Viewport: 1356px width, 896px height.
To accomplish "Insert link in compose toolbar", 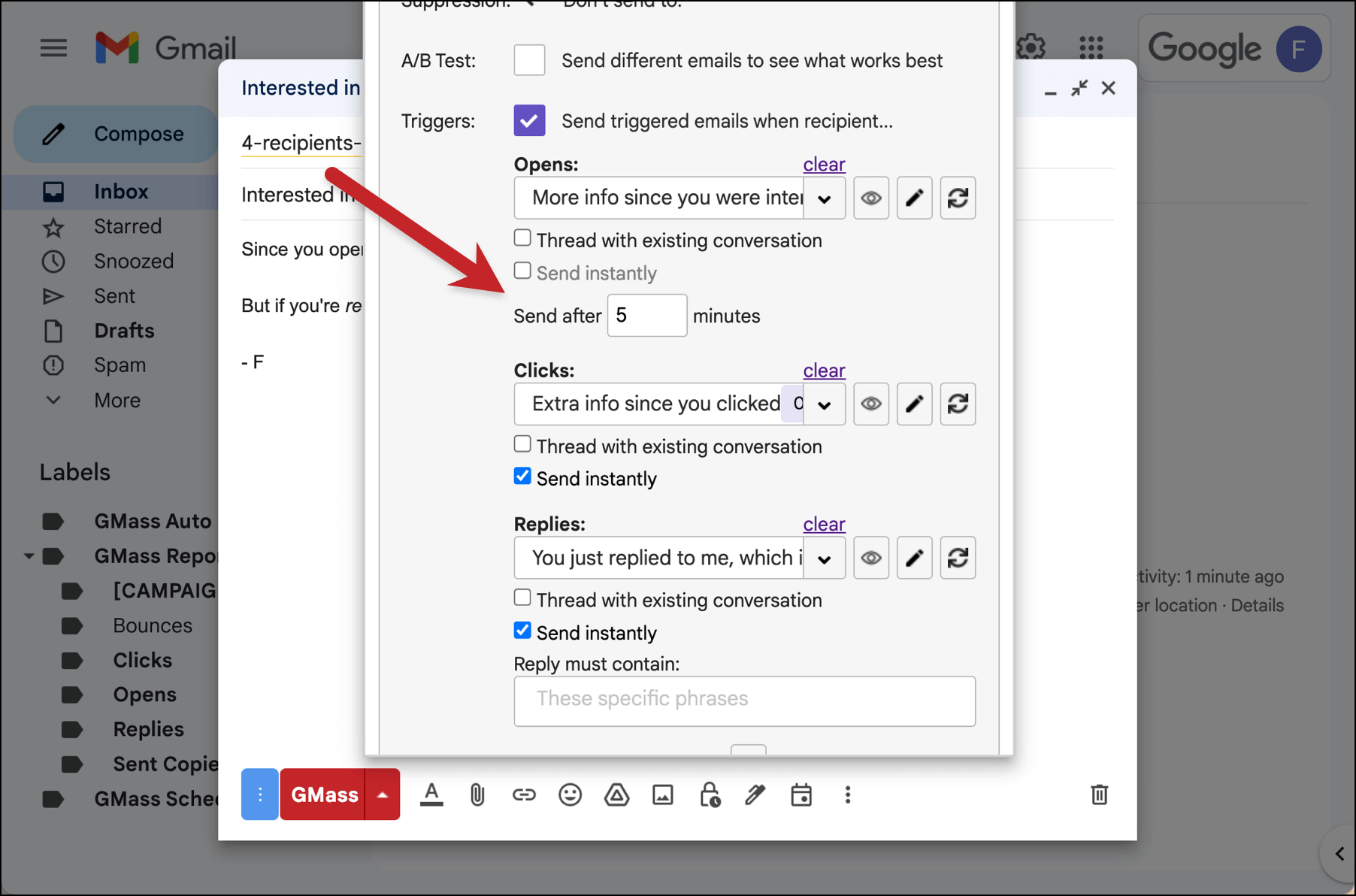I will 524,795.
